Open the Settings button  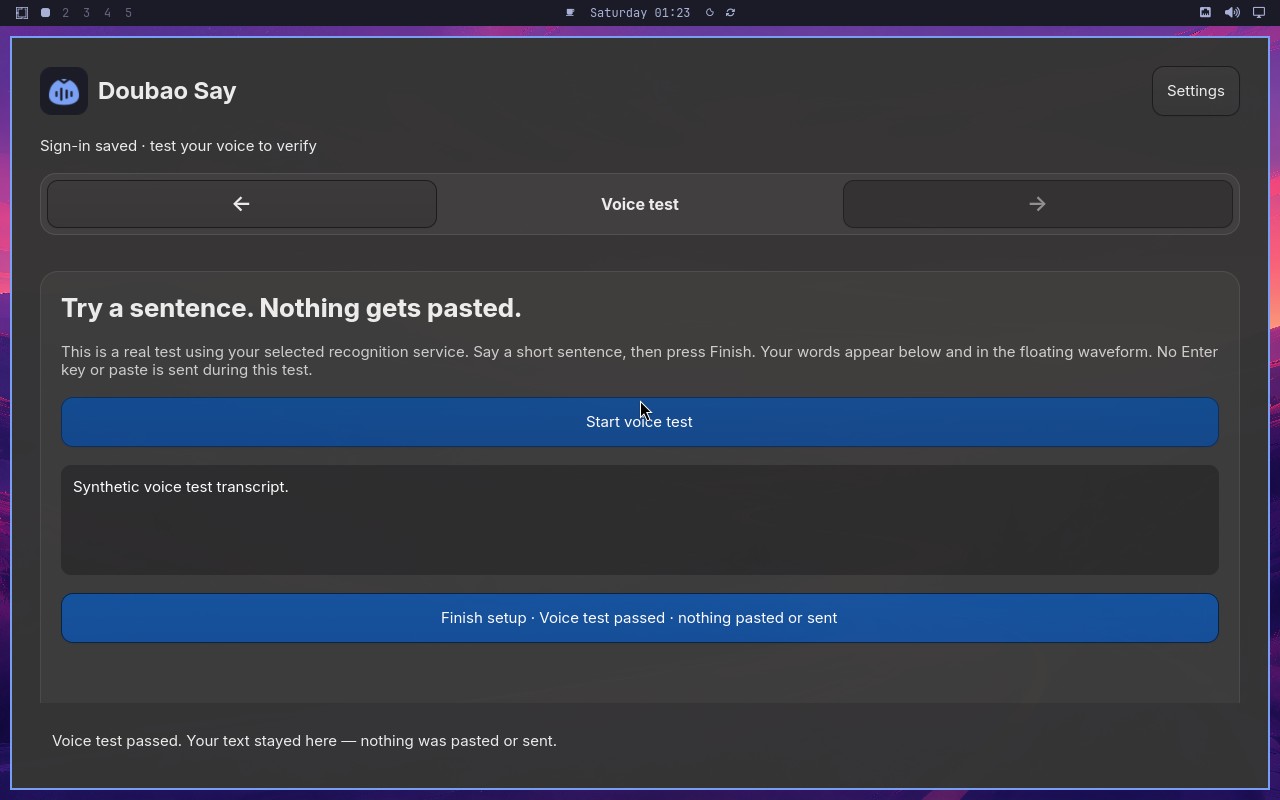click(x=1195, y=91)
